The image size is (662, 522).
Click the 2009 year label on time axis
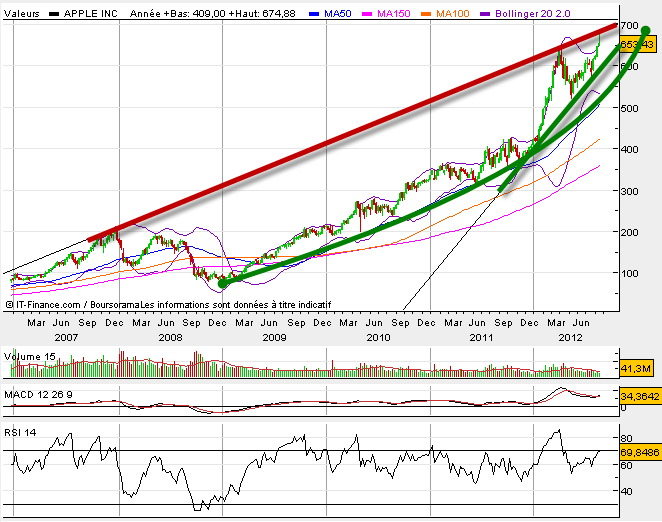pos(273,337)
